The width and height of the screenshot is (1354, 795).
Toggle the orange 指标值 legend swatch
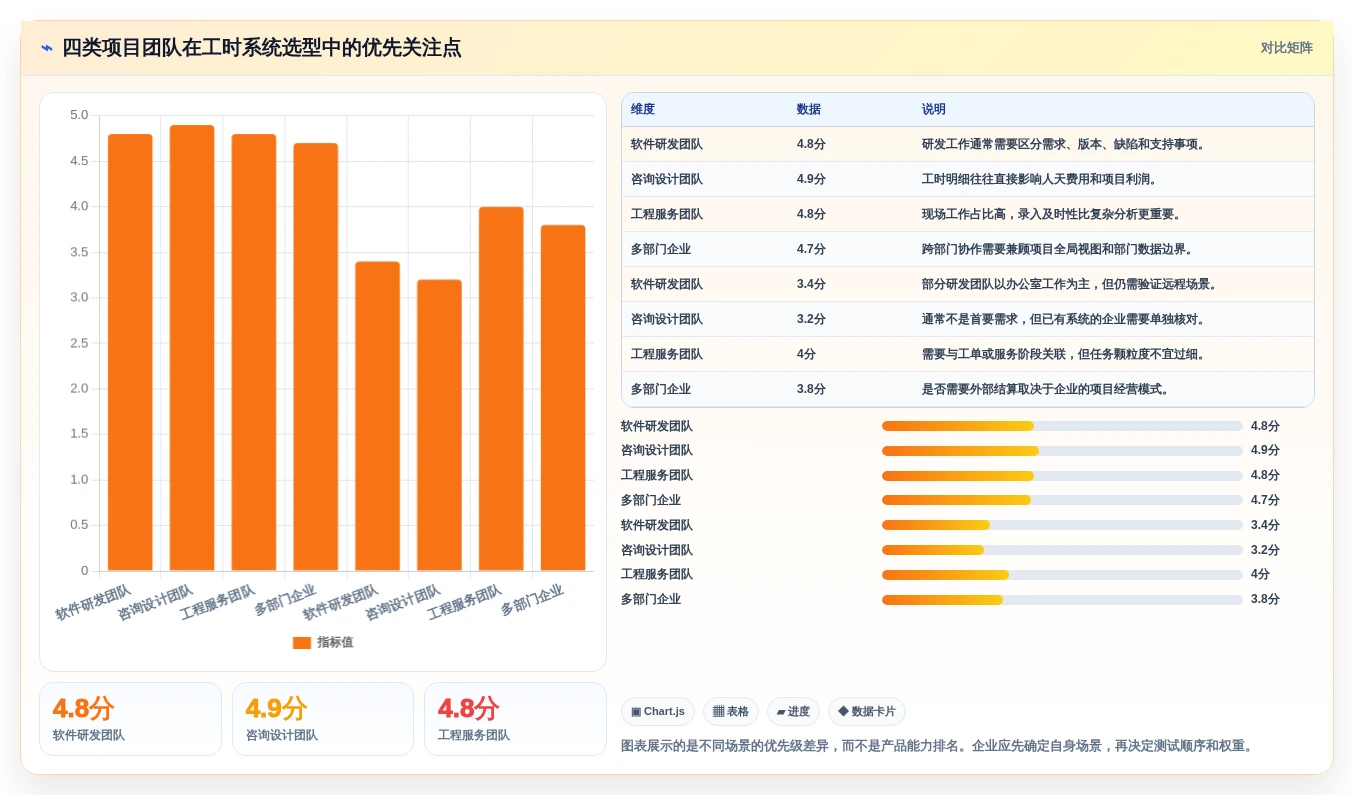click(x=302, y=642)
